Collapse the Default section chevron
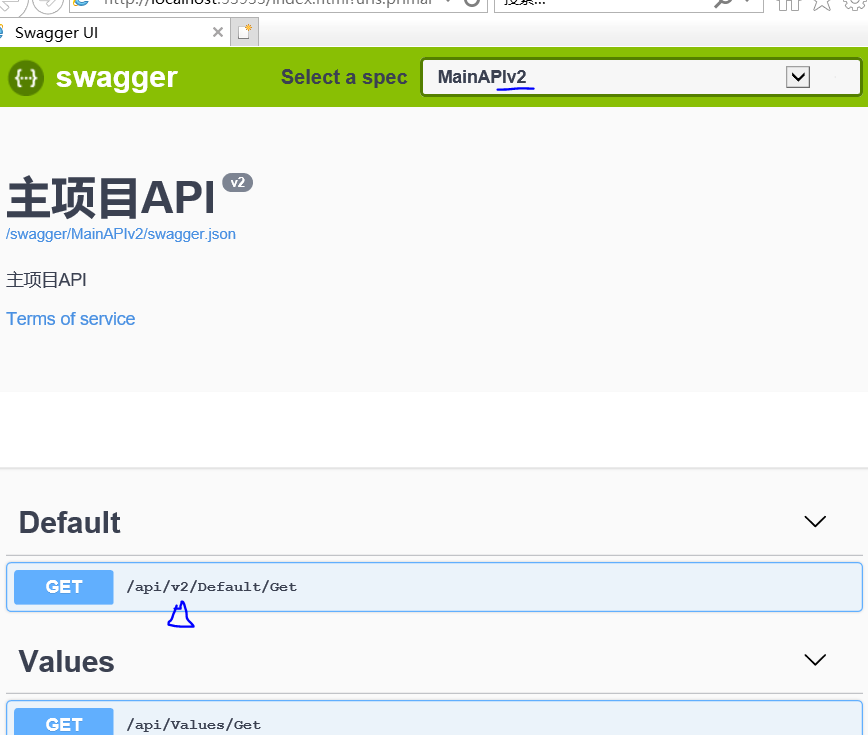 815,521
